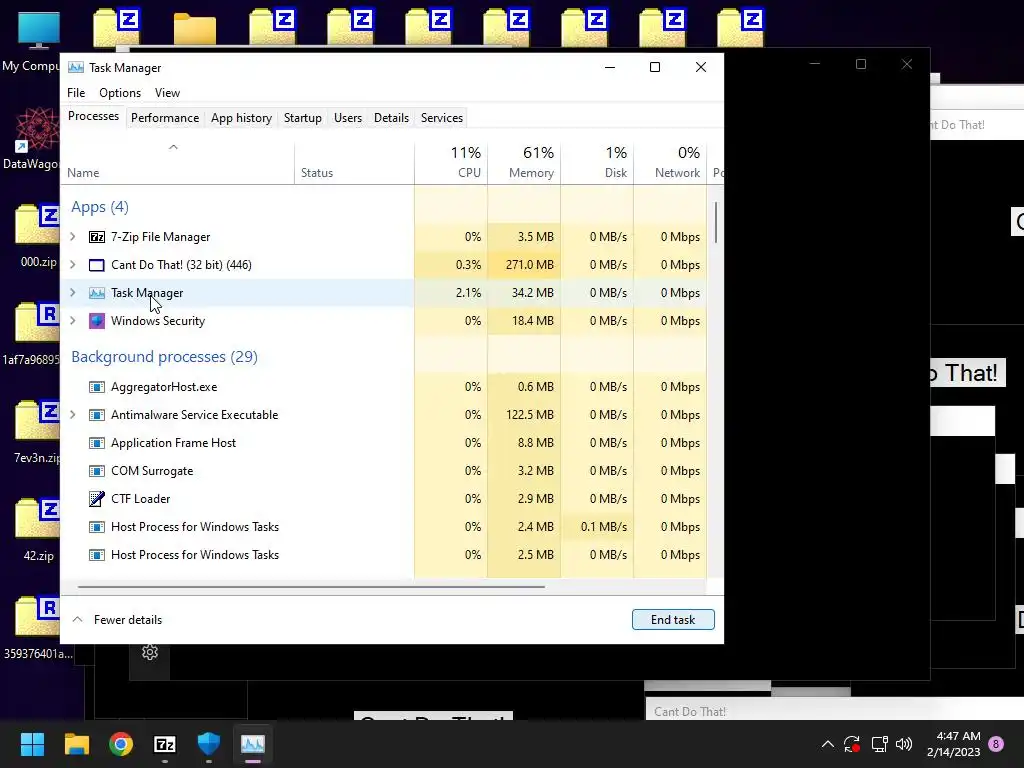1024x768 pixels.
Task: Click the Antimalware Service Executable icon
Action: [x=97, y=415]
